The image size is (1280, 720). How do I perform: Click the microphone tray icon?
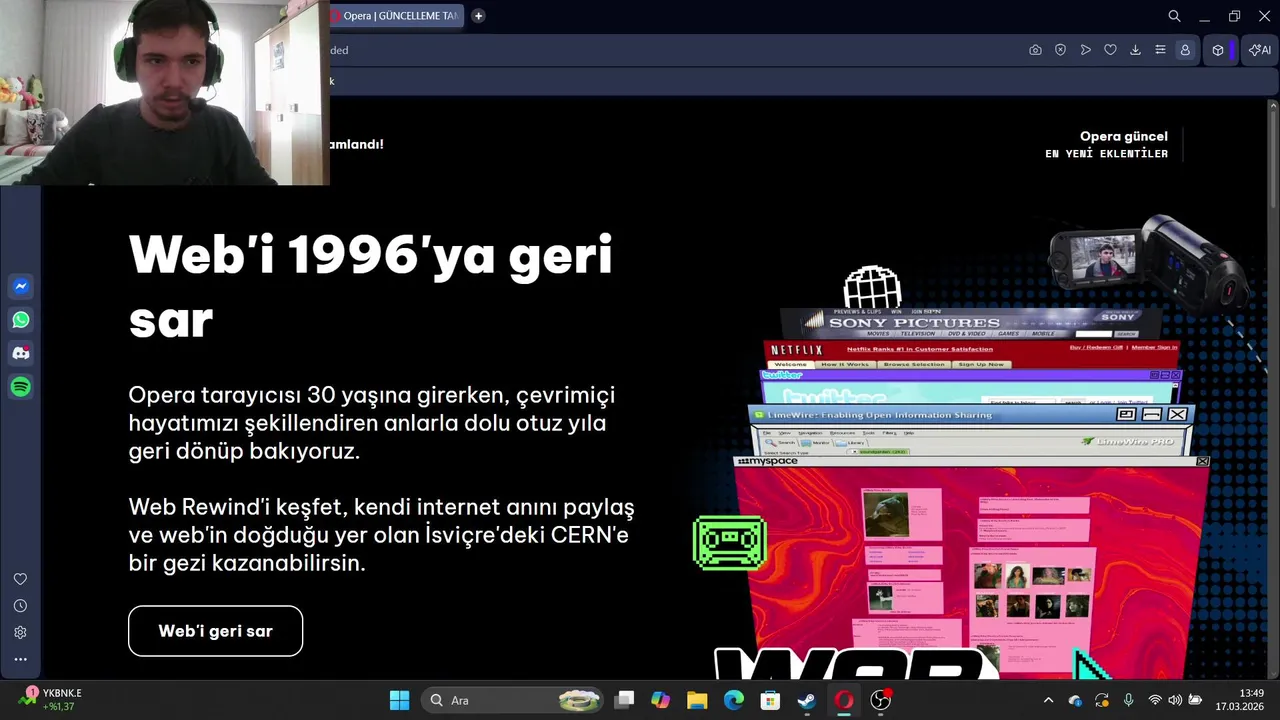coord(1128,700)
